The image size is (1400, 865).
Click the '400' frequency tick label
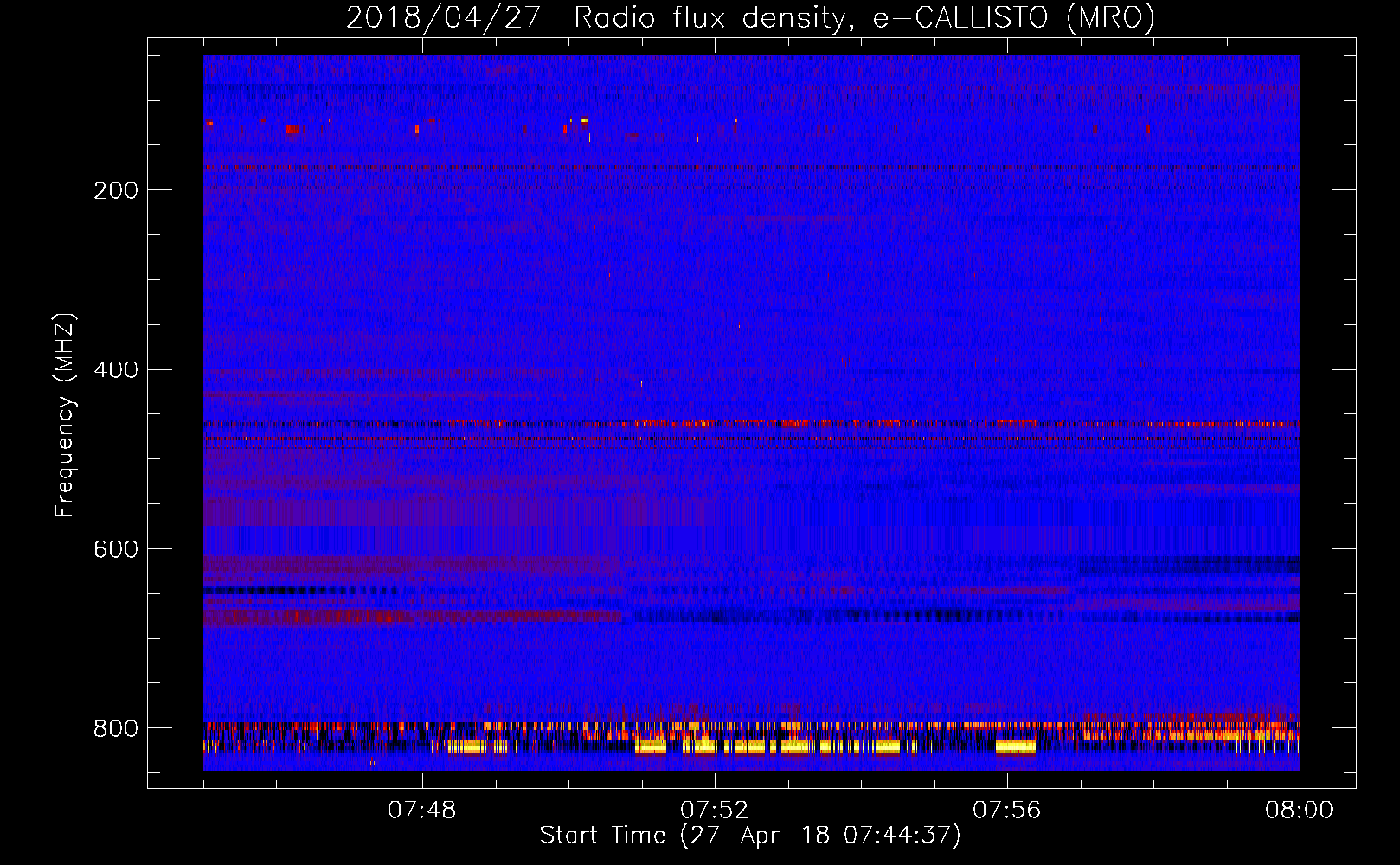point(116,370)
